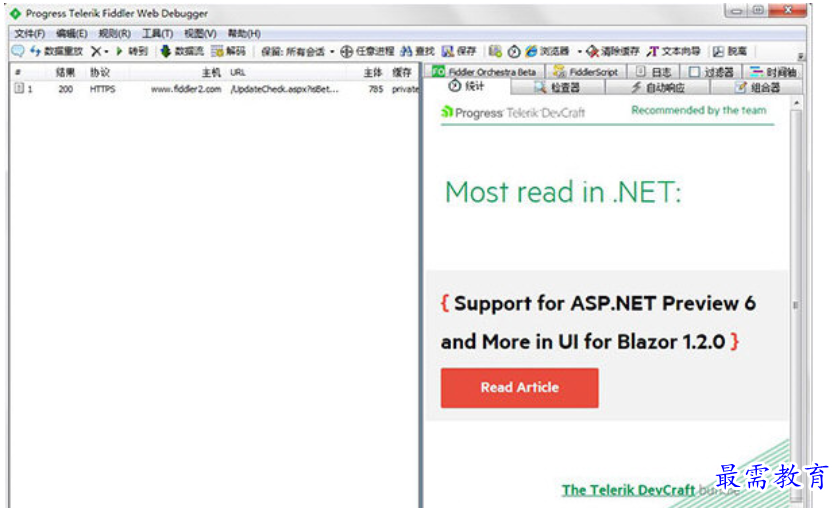837x508 pixels.
Task: Open the 帮助(H) menu
Action: [x=244, y=33]
